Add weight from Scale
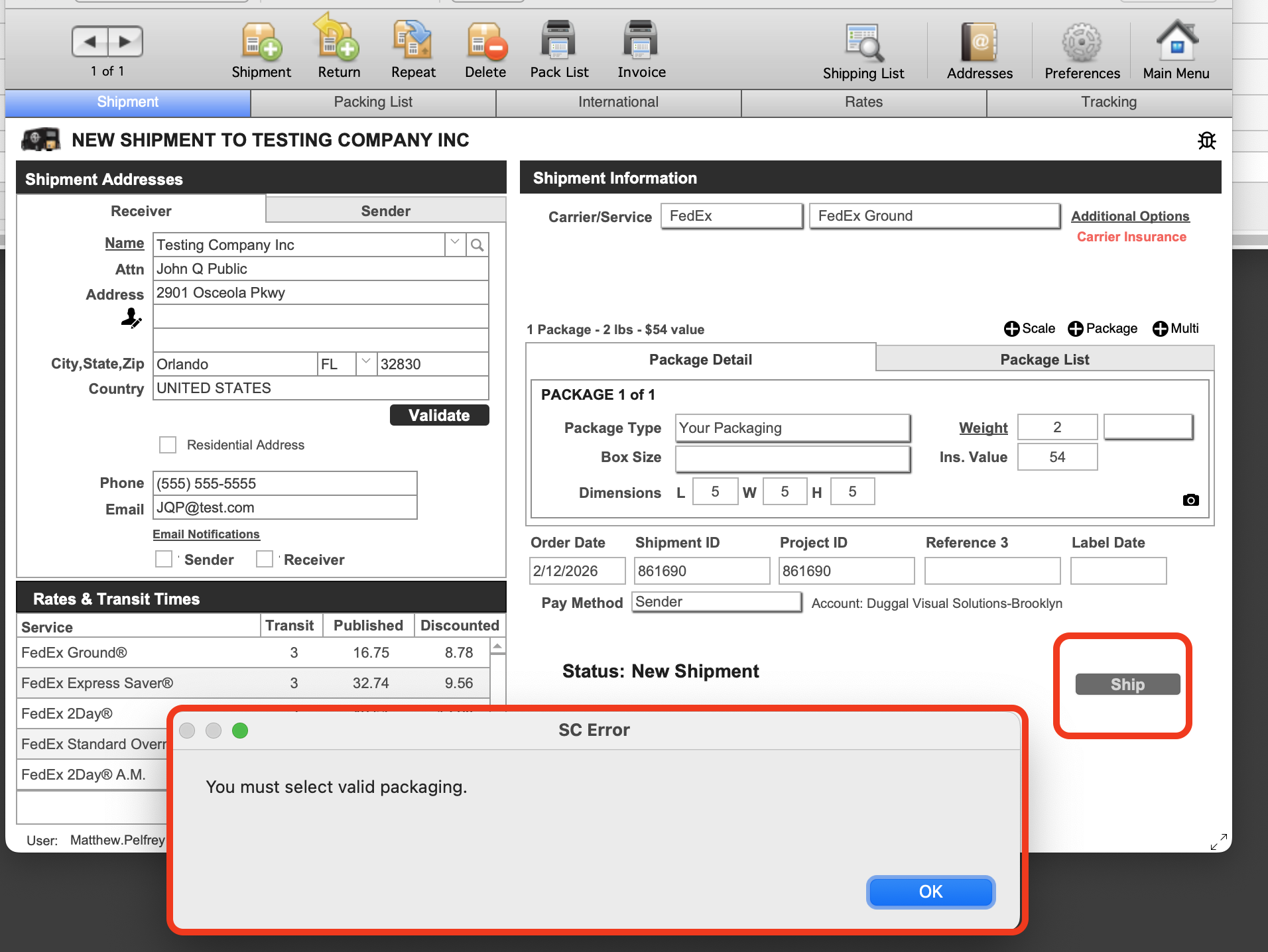 click(1029, 329)
